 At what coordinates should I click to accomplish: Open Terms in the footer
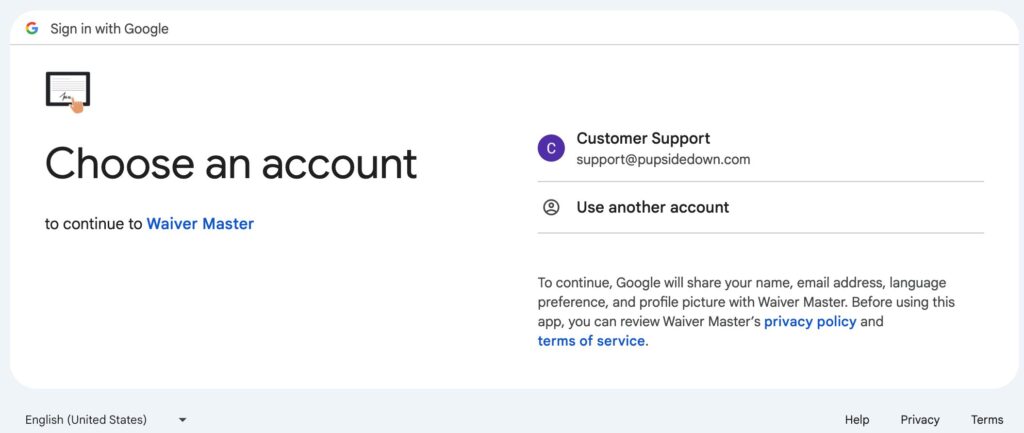click(x=987, y=420)
